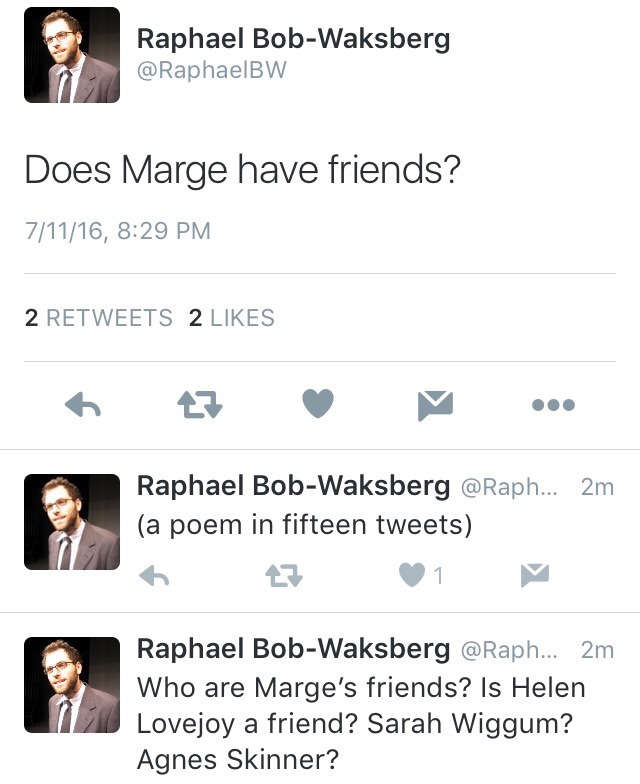Like the 'a poem in fifteen tweets' reply

click(411, 575)
